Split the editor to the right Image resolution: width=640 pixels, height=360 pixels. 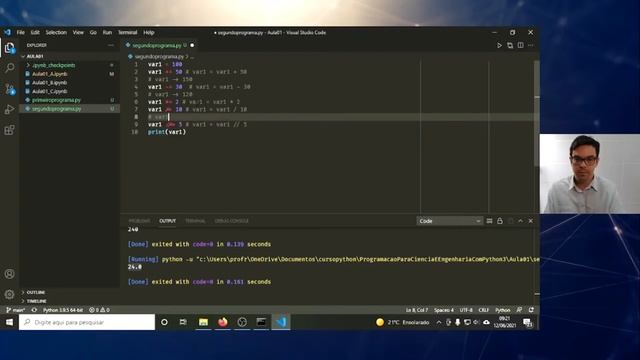(520, 45)
